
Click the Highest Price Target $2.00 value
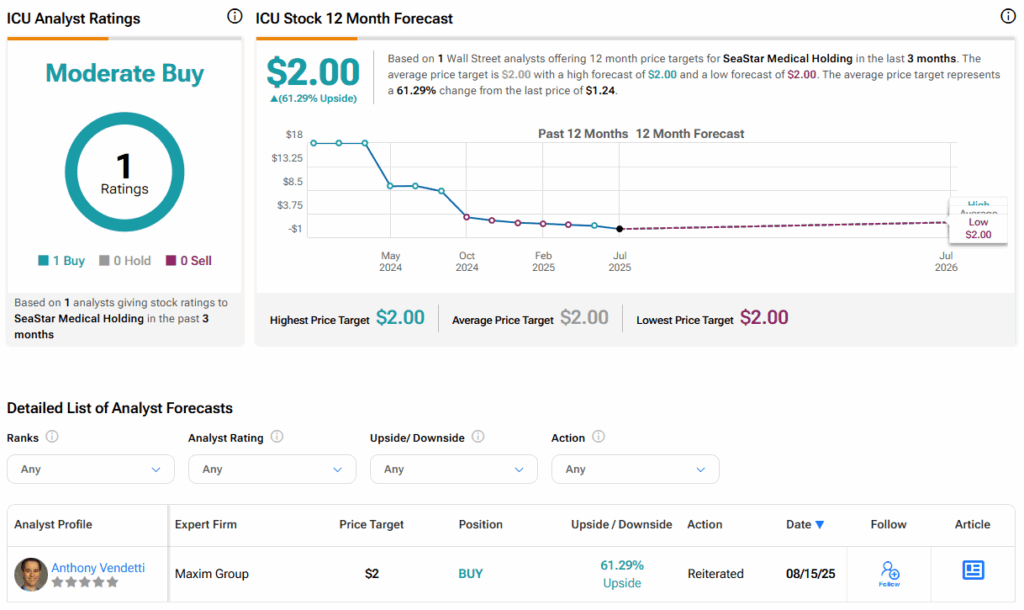(x=400, y=318)
